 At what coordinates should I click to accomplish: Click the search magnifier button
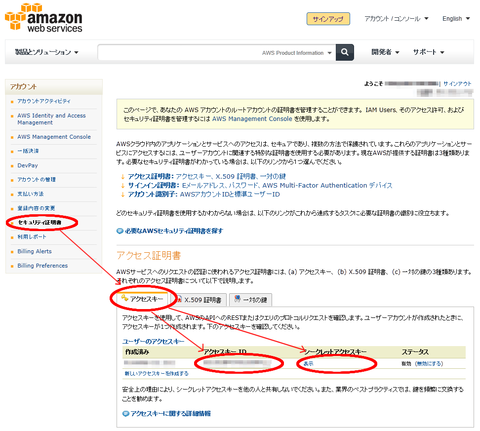tap(345, 52)
